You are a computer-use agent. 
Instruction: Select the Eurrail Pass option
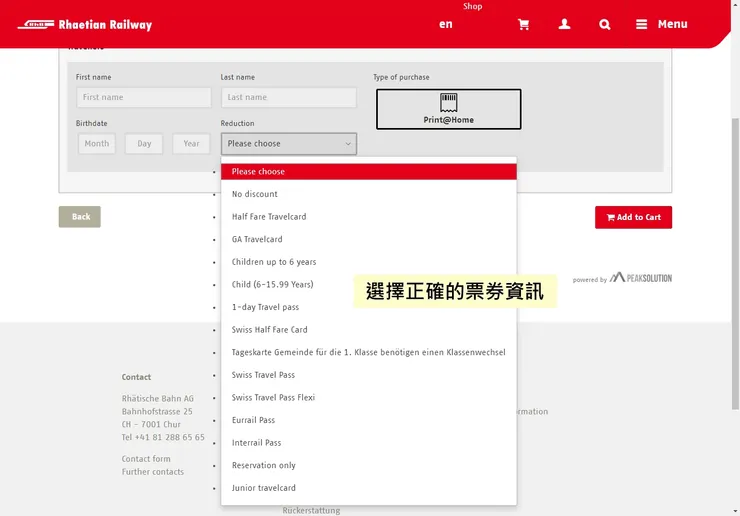[369, 420]
